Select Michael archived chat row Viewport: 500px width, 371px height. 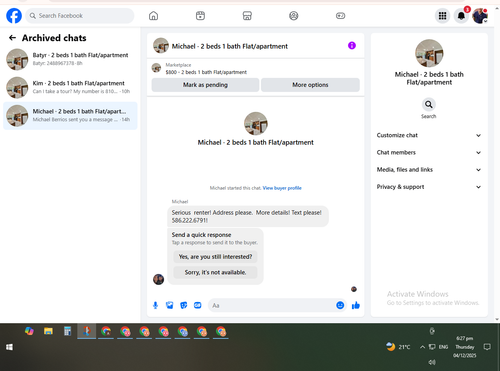coord(70,116)
